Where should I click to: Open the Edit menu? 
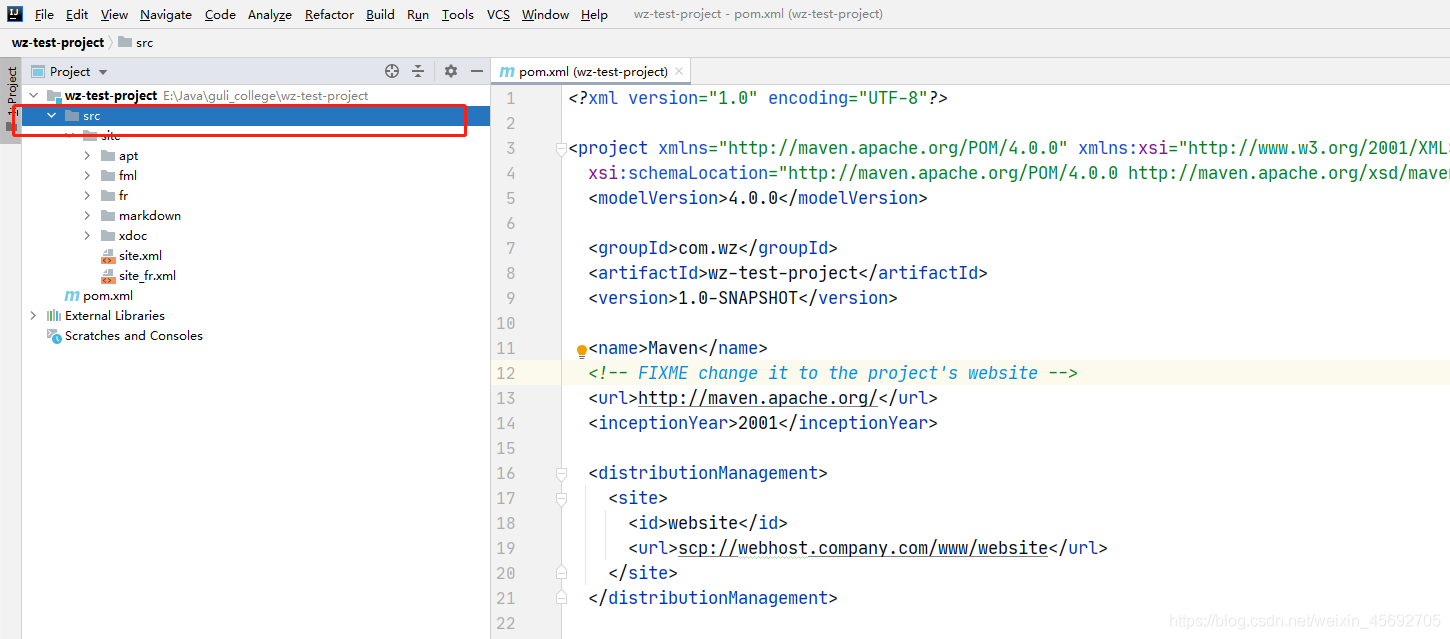tap(77, 14)
